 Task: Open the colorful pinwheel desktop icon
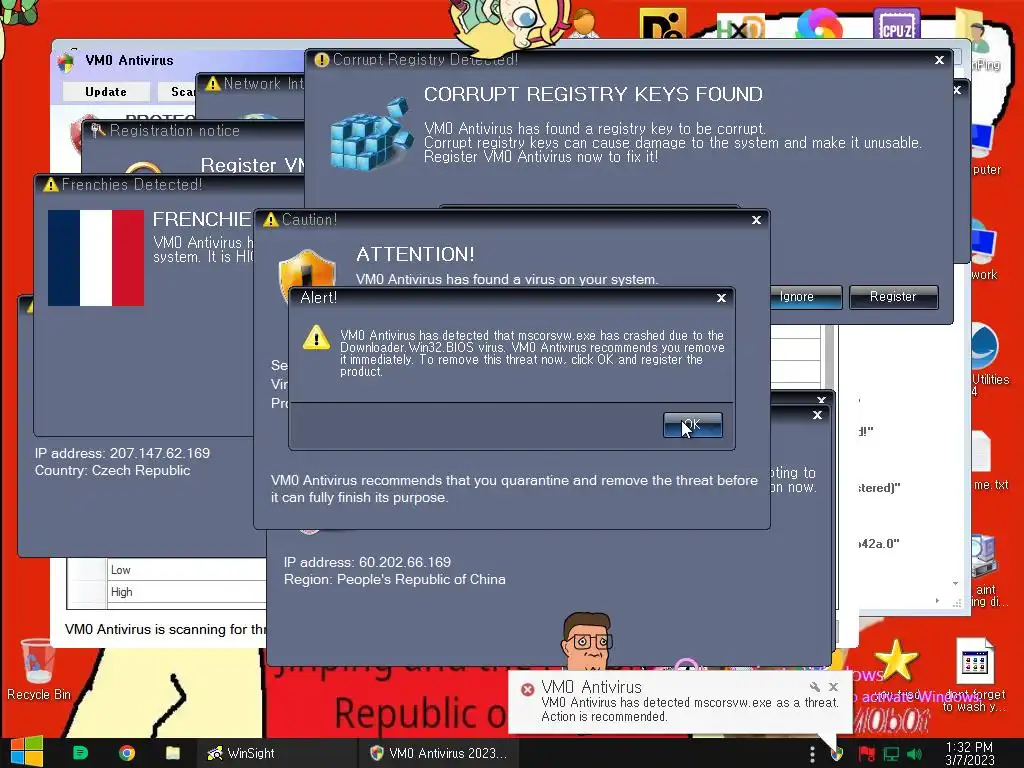click(x=819, y=25)
